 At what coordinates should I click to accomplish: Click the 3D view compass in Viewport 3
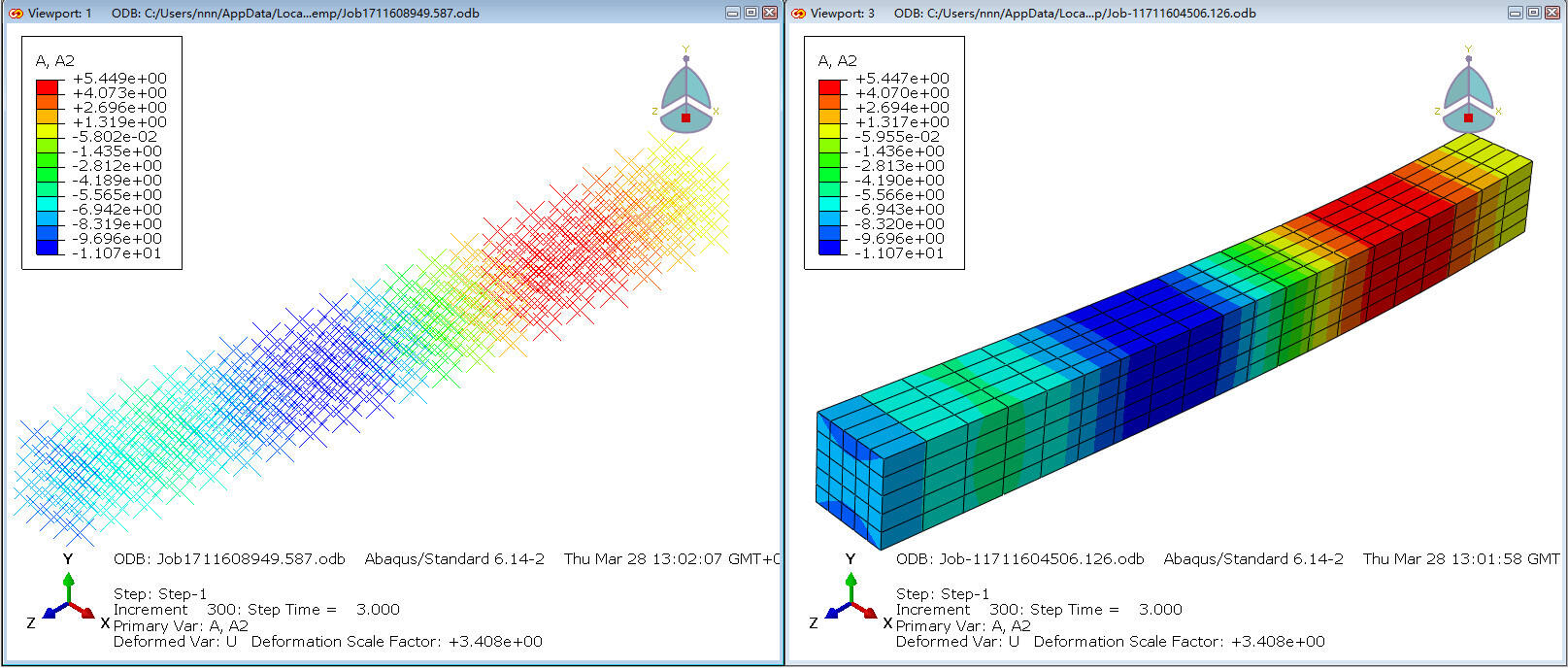1468,90
